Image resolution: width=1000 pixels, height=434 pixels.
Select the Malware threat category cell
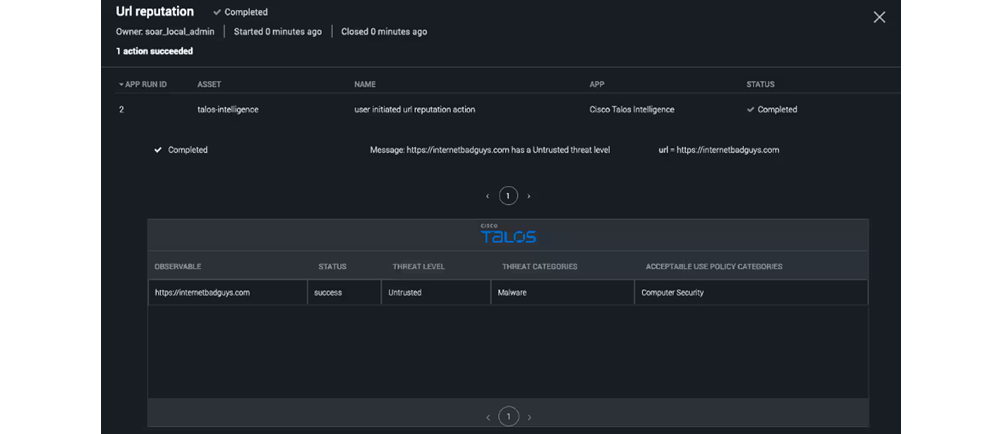[x=562, y=293]
